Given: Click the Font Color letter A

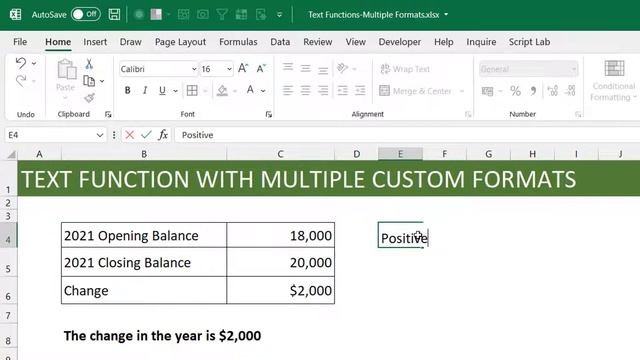Looking at the screenshot, I should 250,90.
